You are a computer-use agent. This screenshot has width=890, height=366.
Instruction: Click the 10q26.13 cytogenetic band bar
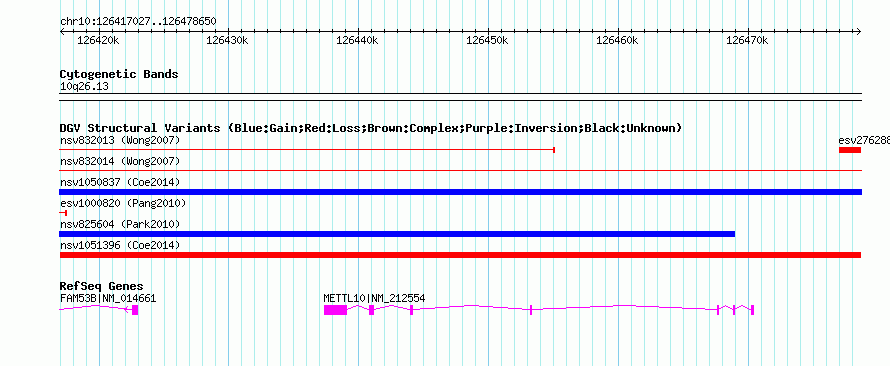(460, 97)
